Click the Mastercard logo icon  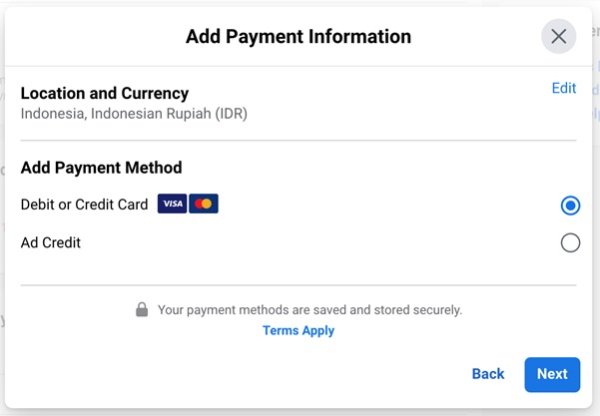[x=204, y=204]
